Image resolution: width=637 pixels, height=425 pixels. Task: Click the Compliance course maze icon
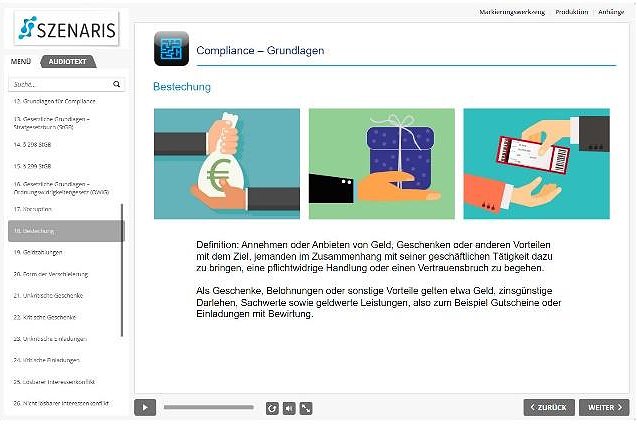tap(171, 50)
